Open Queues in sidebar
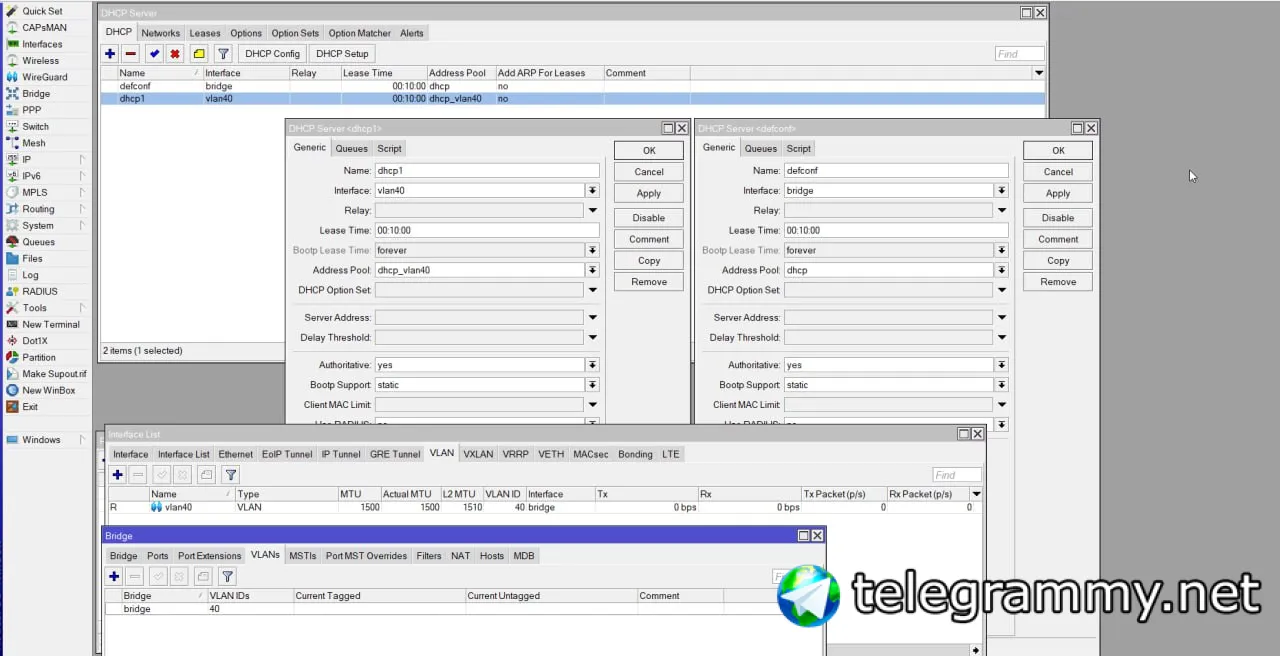Image resolution: width=1280 pixels, height=656 pixels. click(x=38, y=242)
